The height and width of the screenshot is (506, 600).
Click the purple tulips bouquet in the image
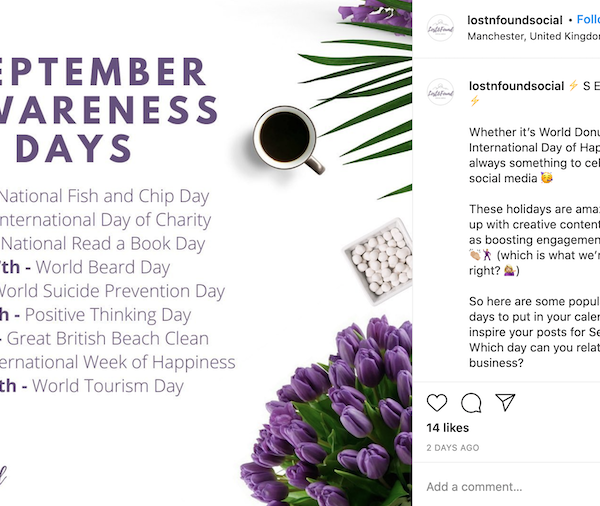click(x=340, y=420)
